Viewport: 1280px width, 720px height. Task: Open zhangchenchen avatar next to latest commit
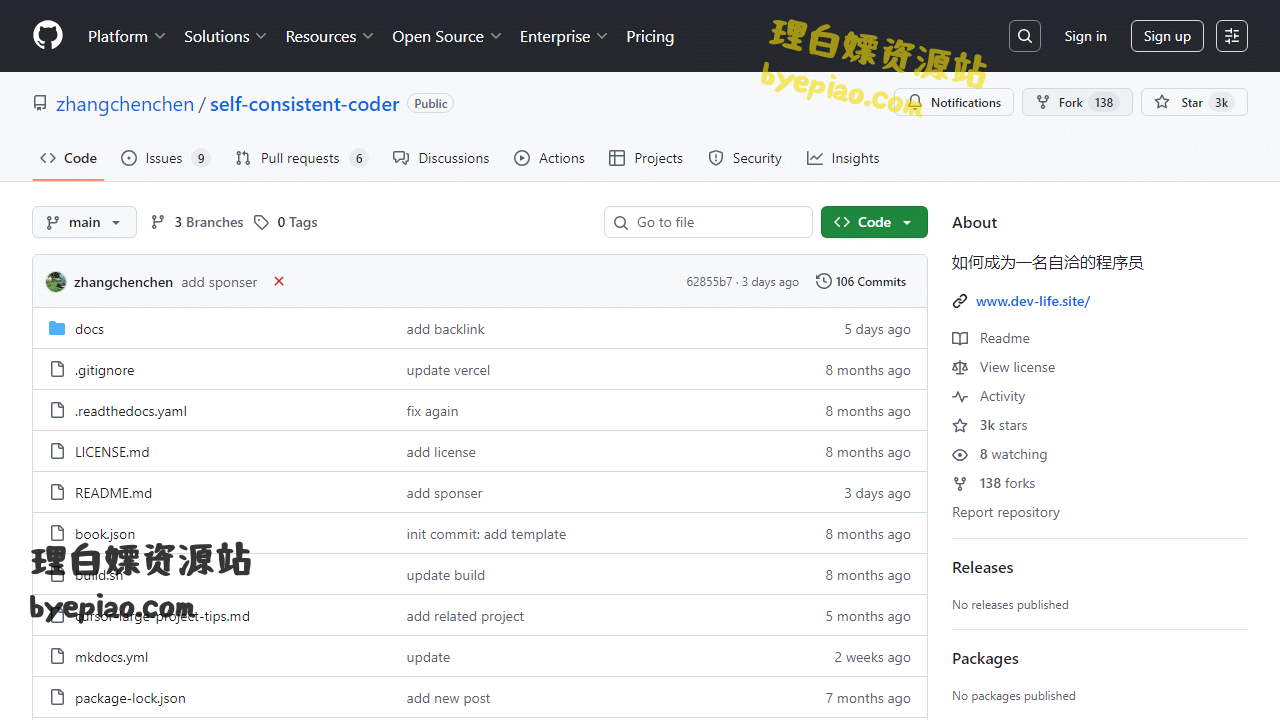click(56, 282)
